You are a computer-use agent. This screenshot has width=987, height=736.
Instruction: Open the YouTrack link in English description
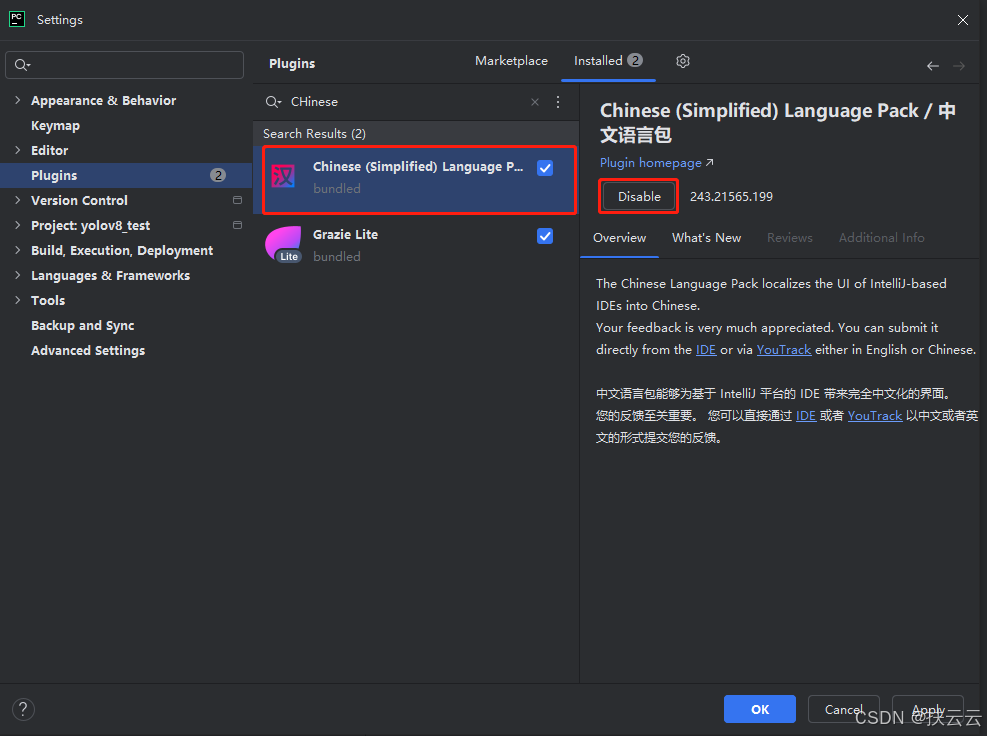[x=784, y=349]
